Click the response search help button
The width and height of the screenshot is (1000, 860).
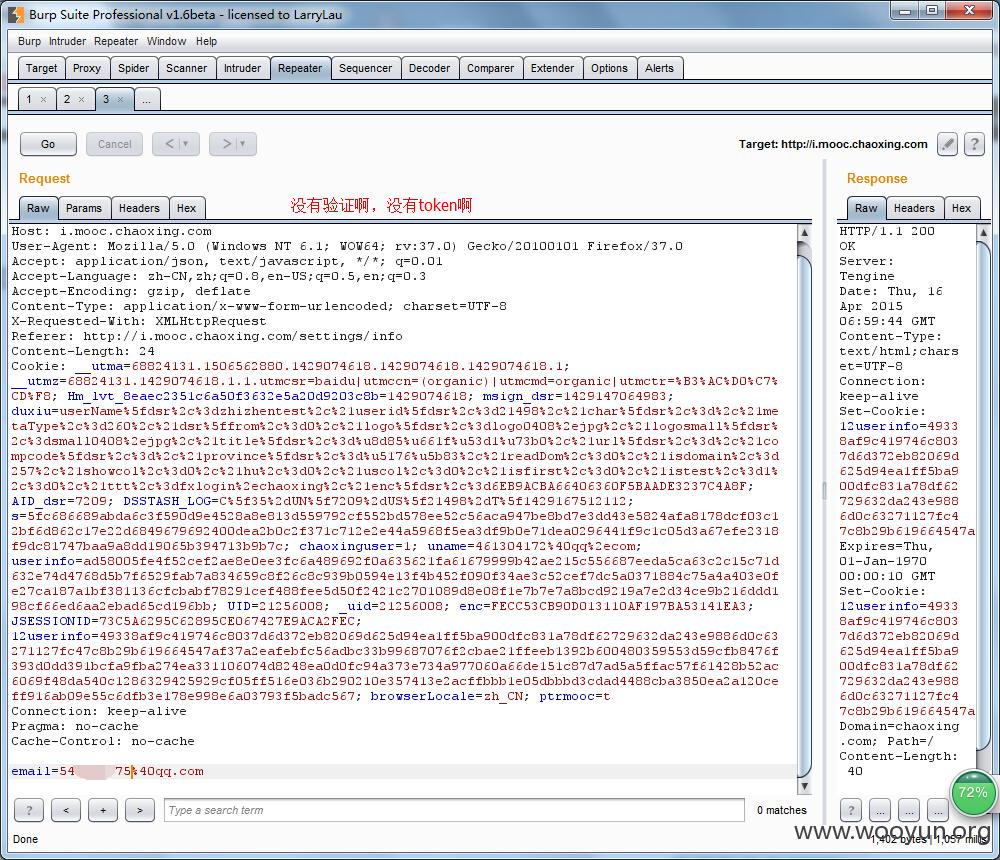tap(850, 810)
